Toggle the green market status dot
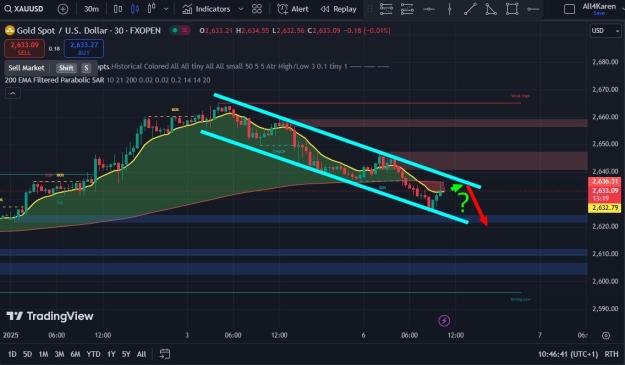 [175, 30]
